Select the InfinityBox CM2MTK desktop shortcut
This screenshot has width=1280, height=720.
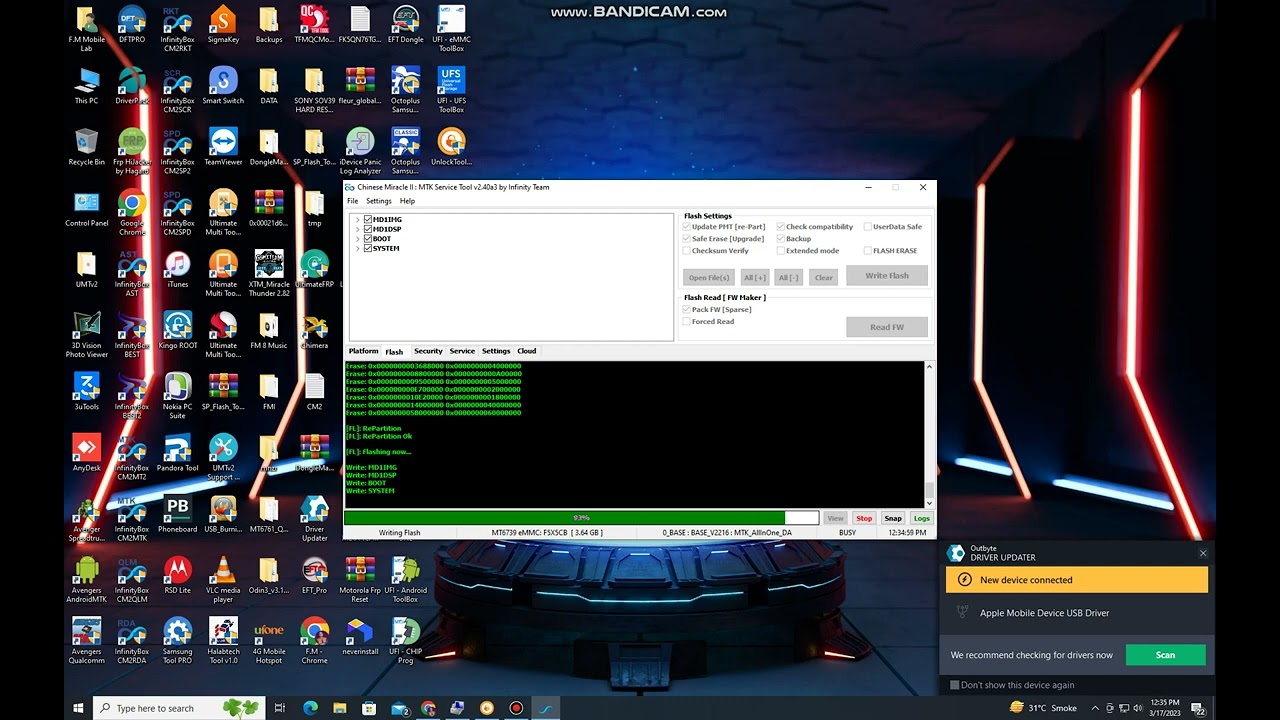[132, 518]
